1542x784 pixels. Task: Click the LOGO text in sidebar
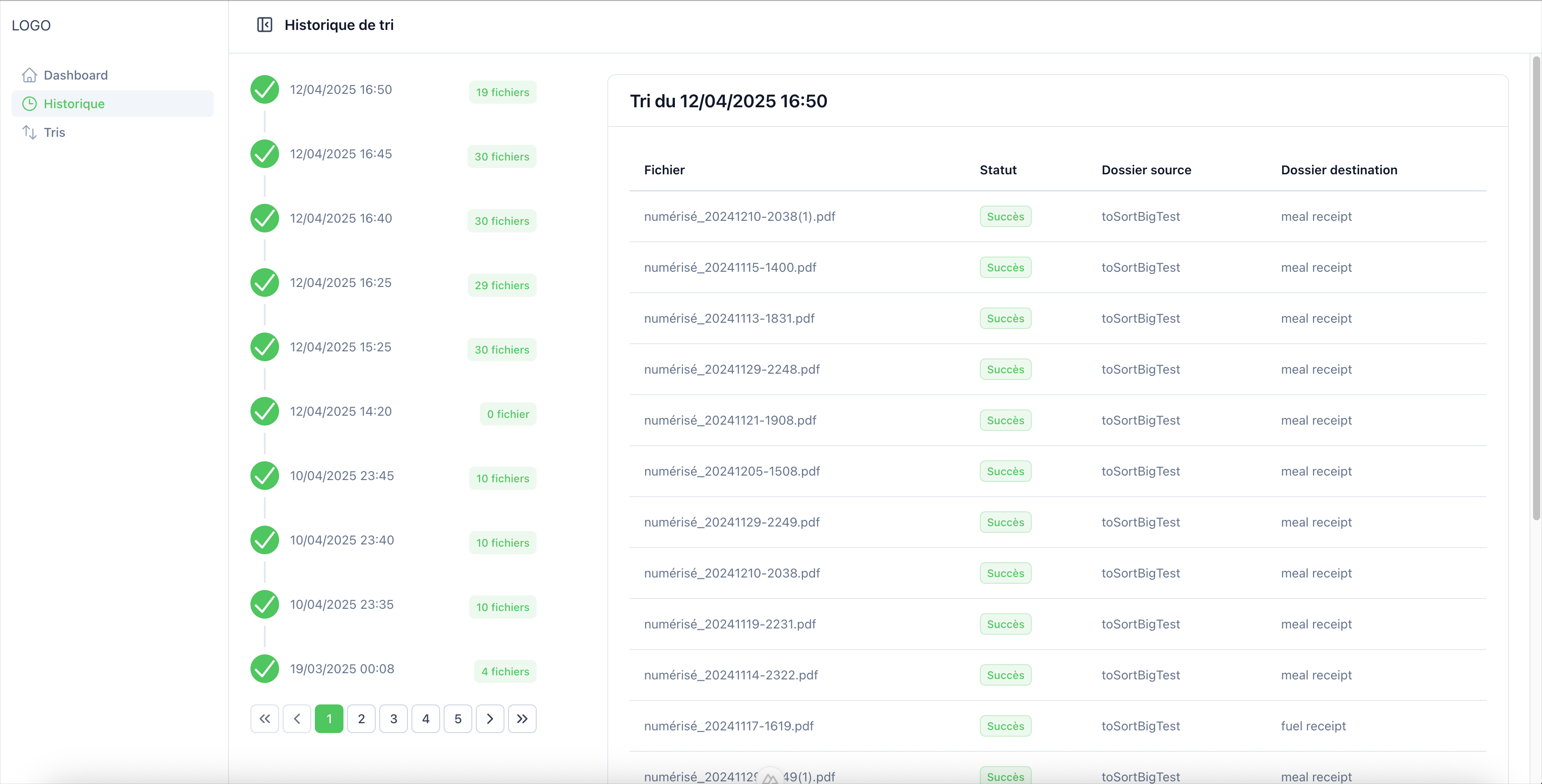[31, 25]
